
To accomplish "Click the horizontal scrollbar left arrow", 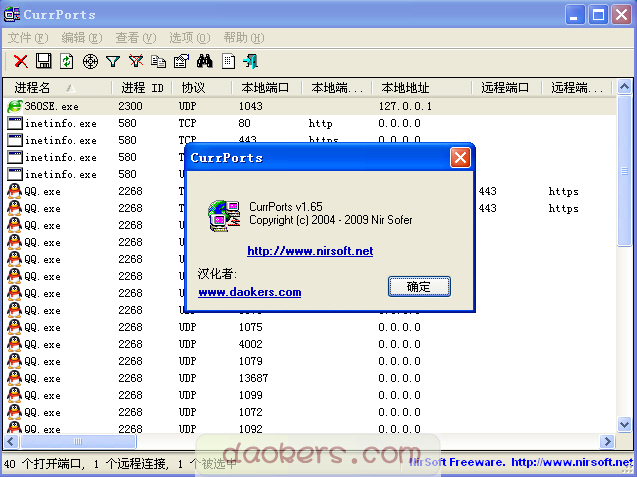I will [x=11, y=441].
